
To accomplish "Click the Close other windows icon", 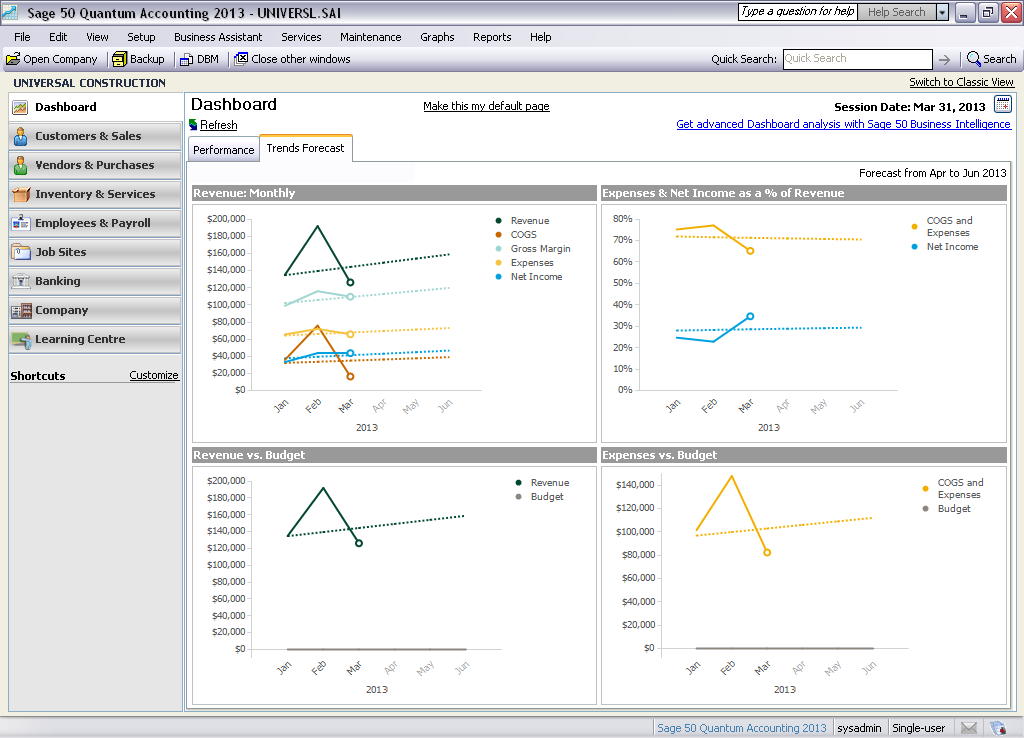I will click(x=241, y=59).
